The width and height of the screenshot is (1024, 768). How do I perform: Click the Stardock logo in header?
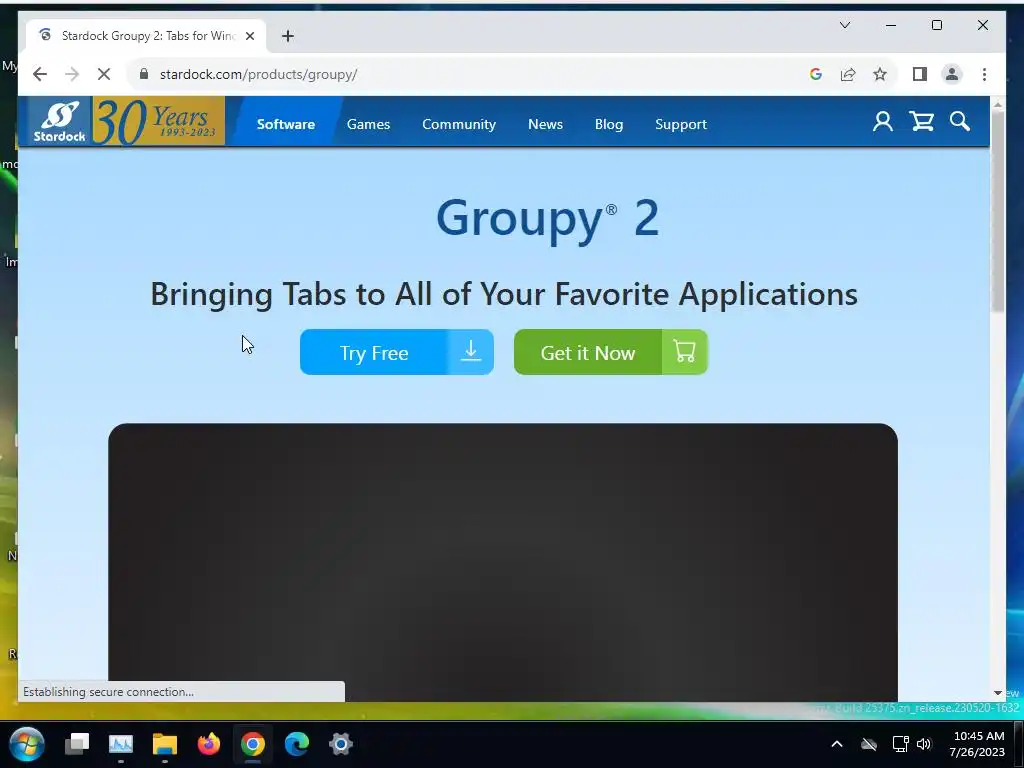coord(59,121)
